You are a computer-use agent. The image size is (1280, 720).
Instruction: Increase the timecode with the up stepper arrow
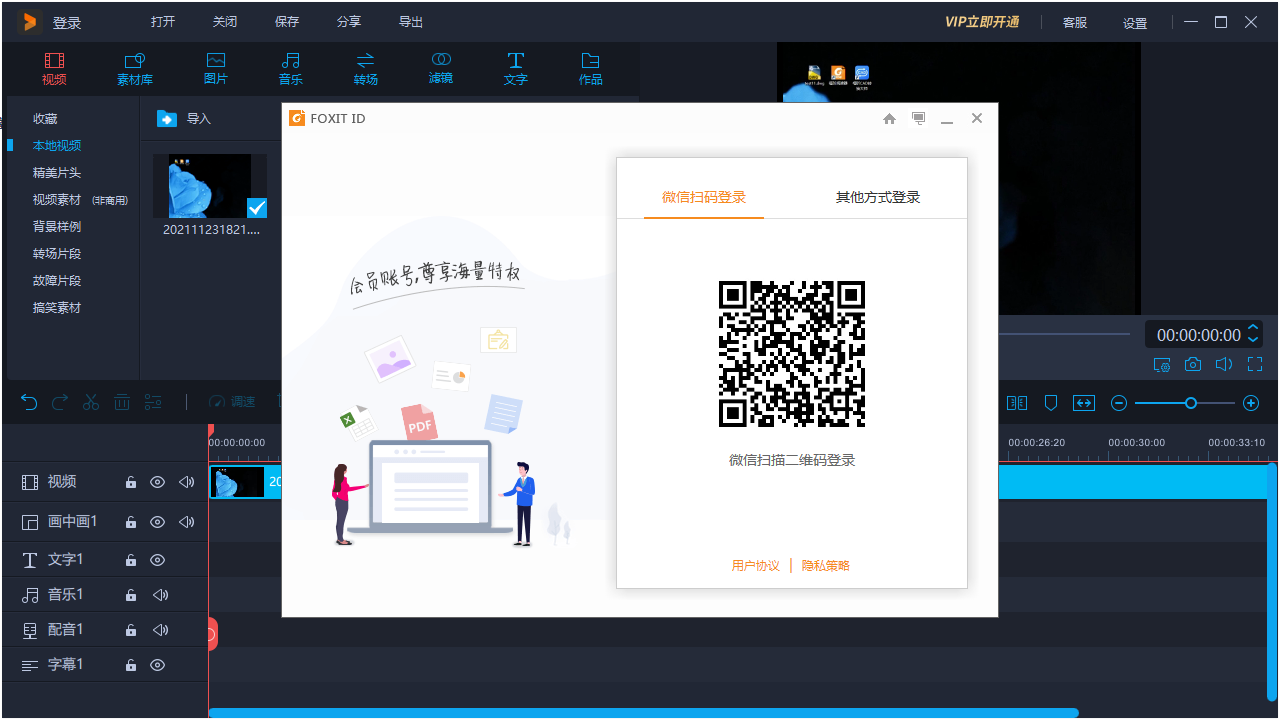tap(1254, 328)
